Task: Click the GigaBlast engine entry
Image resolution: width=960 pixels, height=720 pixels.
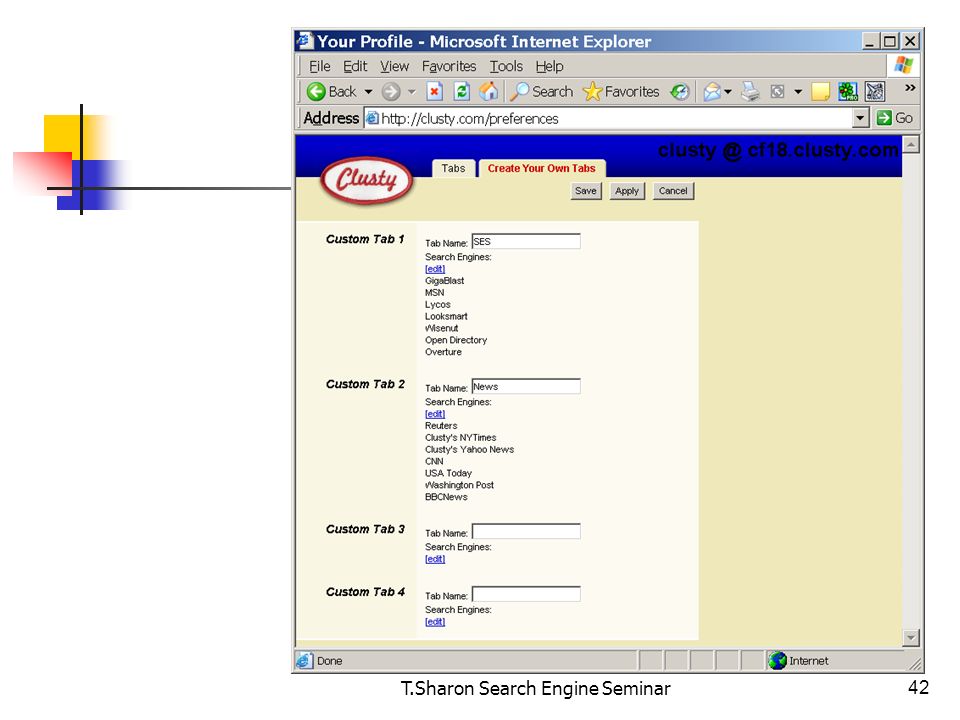Action: (x=444, y=280)
